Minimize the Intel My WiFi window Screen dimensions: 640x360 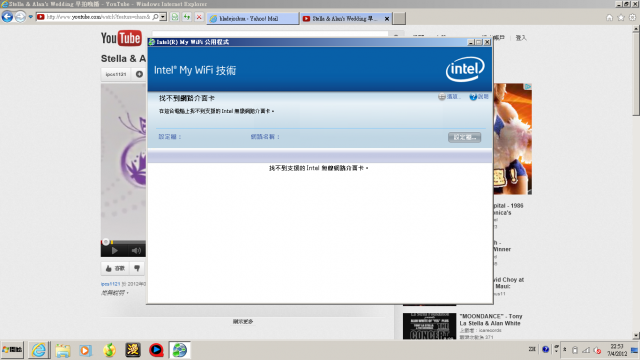coord(471,42)
